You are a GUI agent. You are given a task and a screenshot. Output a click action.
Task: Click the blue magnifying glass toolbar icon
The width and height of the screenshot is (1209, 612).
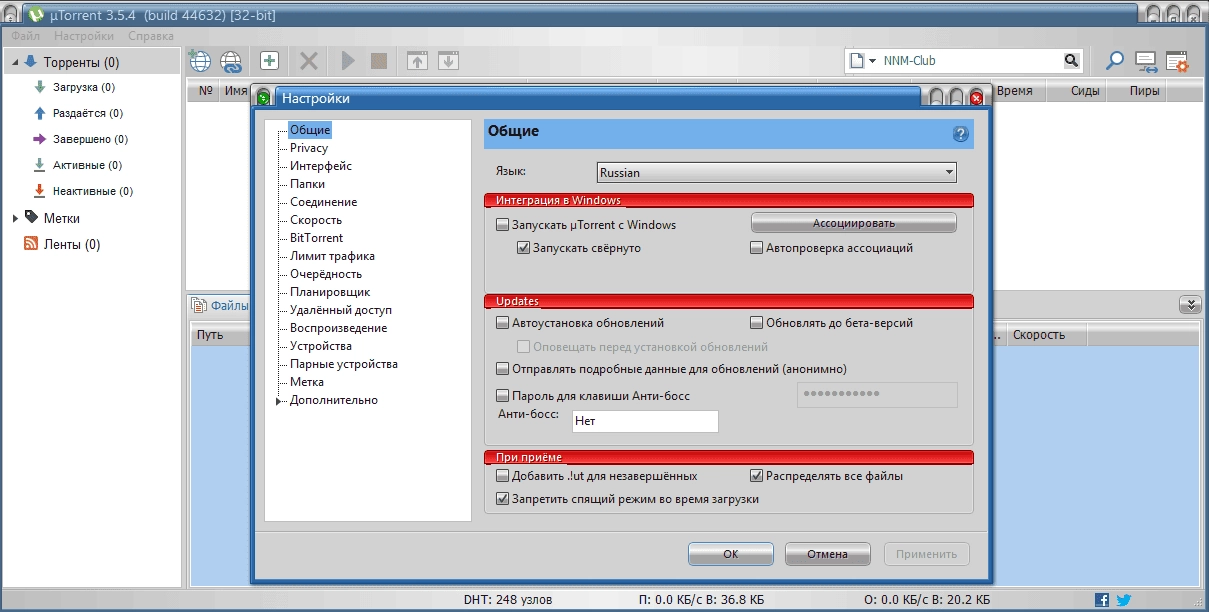(1114, 61)
